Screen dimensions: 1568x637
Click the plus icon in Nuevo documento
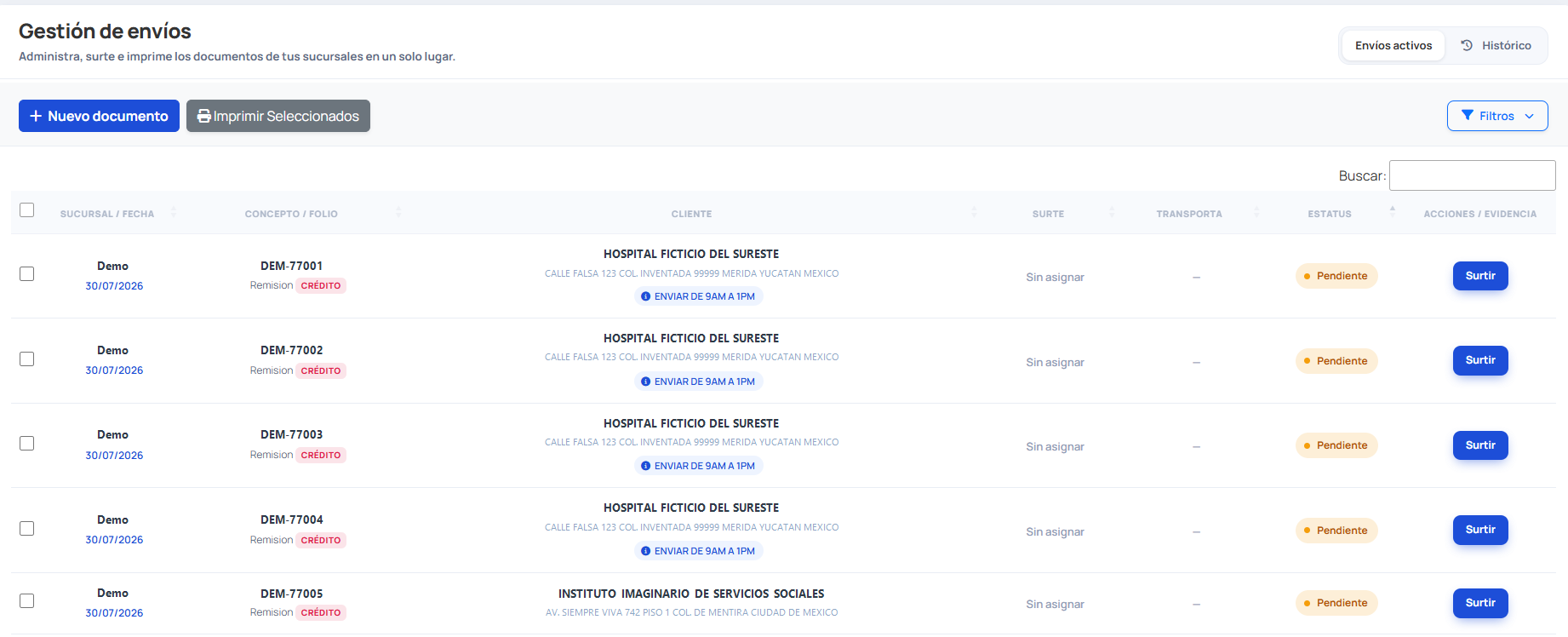[x=36, y=116]
